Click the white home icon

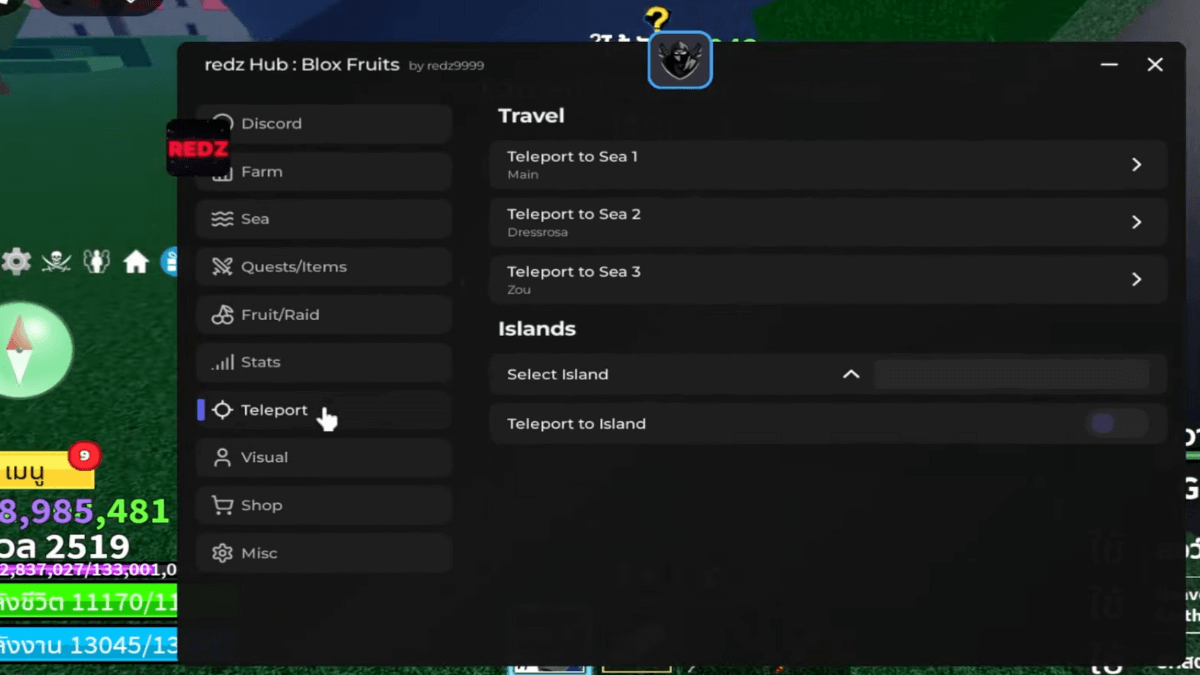point(136,262)
